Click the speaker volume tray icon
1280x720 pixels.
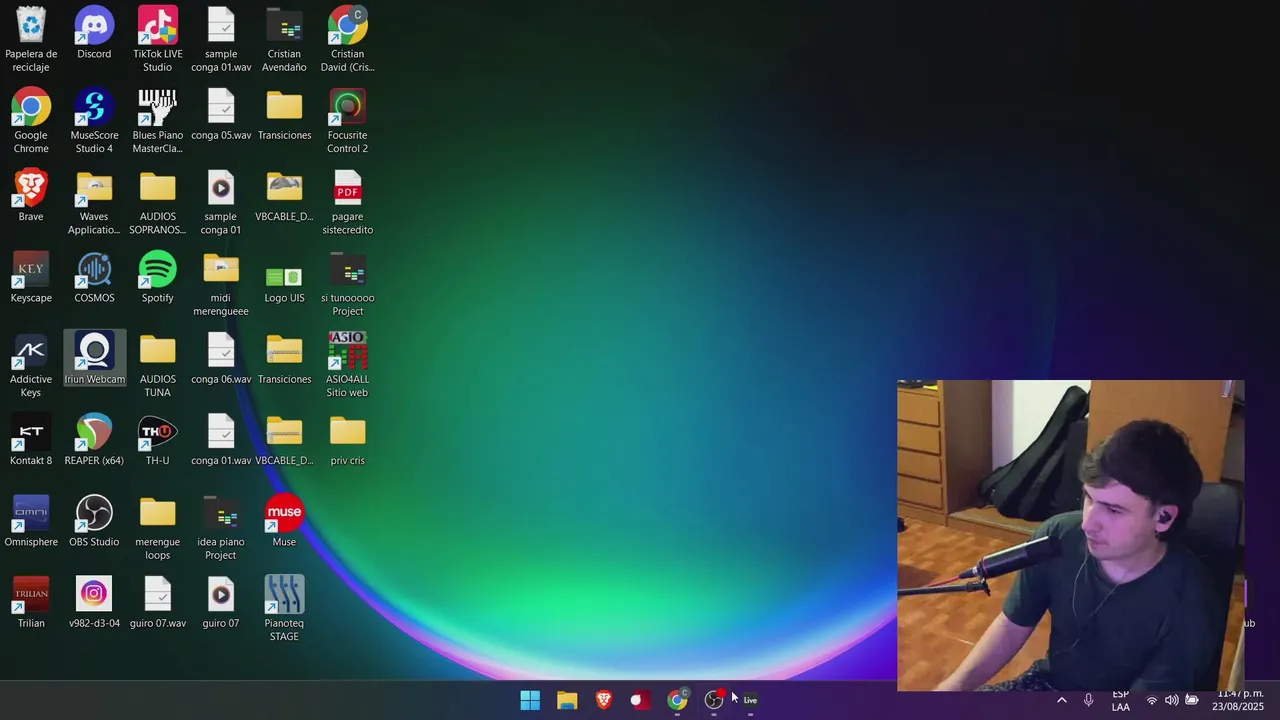(x=1172, y=700)
